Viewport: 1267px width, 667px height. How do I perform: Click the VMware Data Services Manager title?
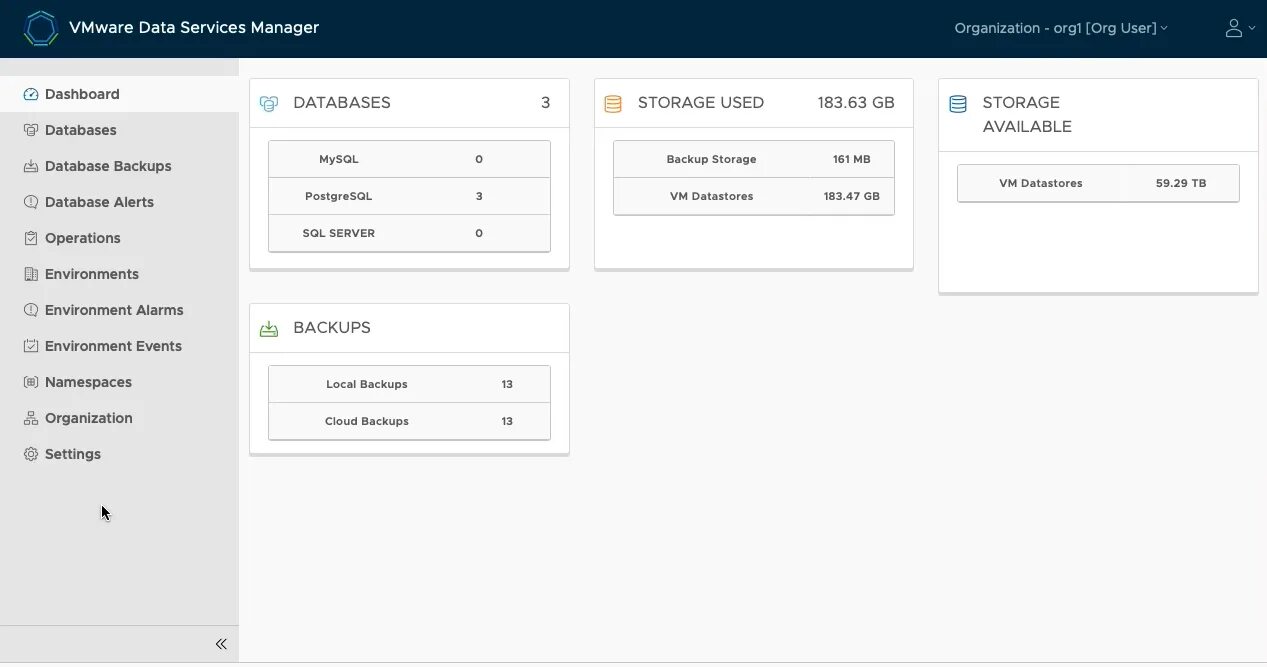pyautogui.click(x=194, y=28)
